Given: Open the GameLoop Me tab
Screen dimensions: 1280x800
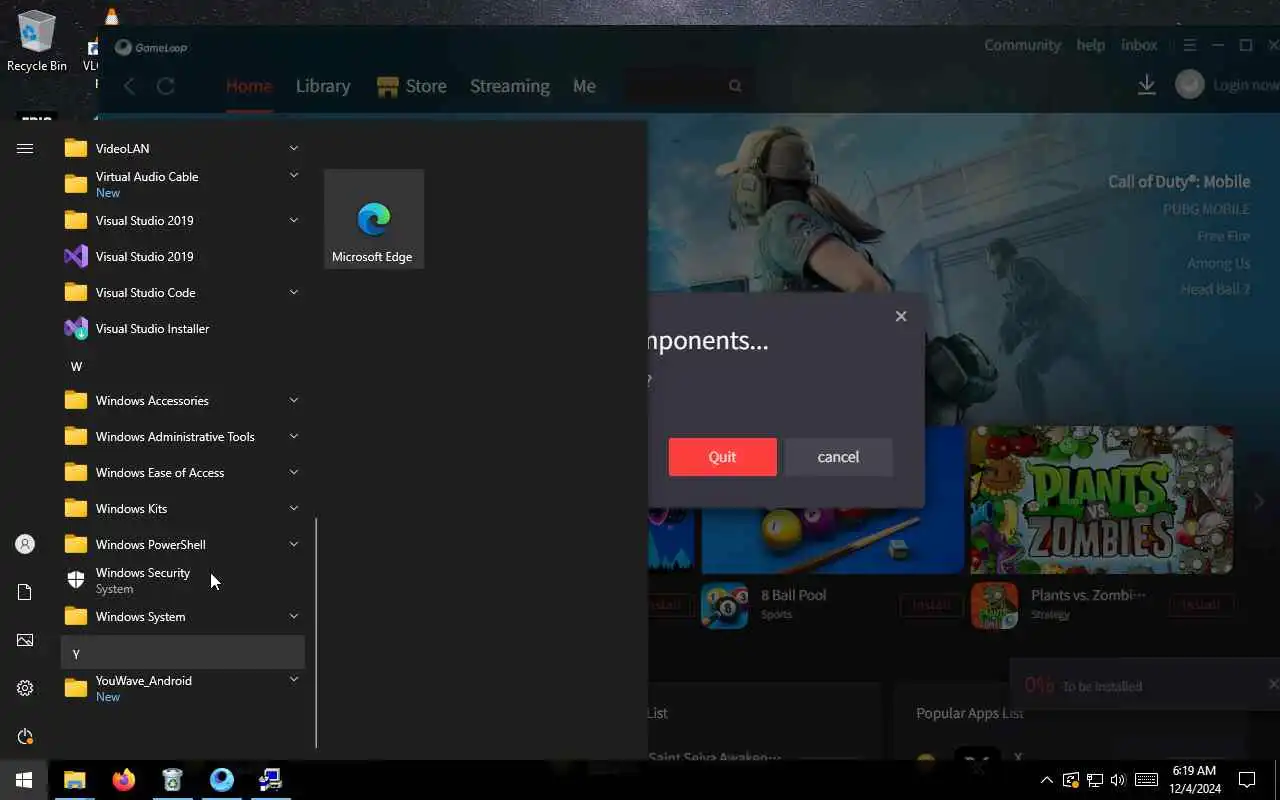Looking at the screenshot, I should (x=584, y=86).
